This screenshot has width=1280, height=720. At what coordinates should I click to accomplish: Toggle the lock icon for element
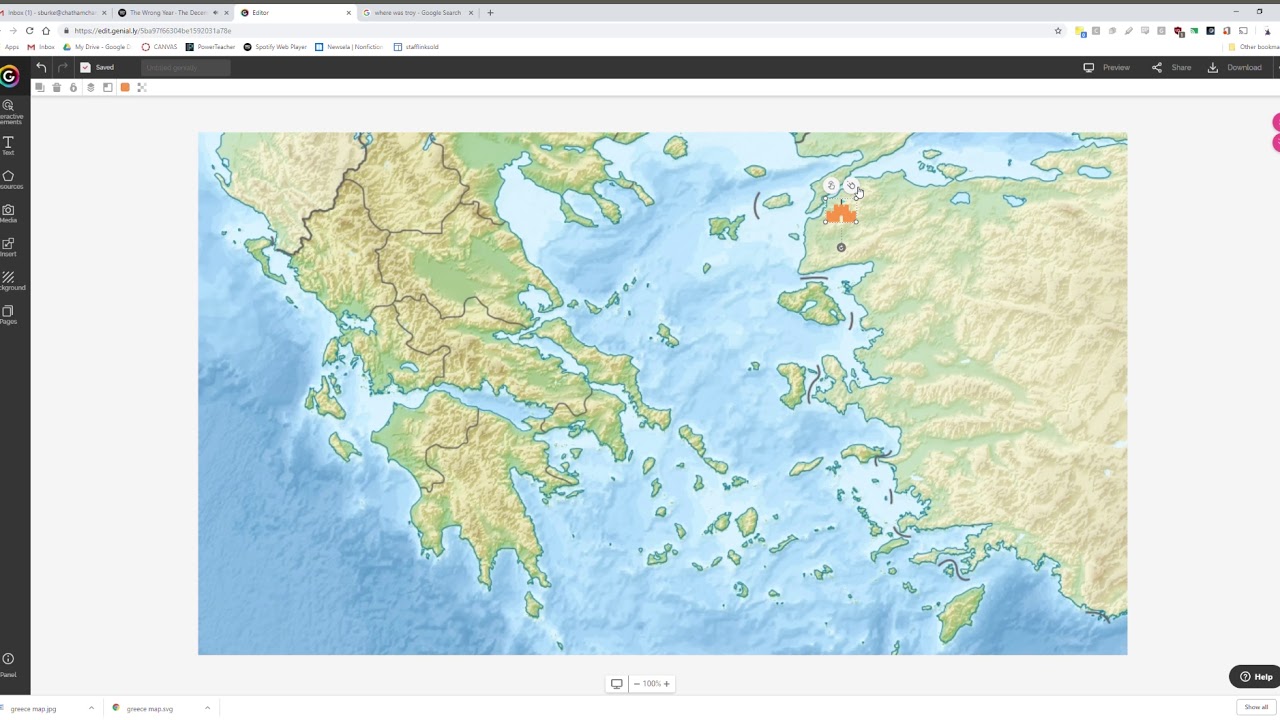(x=73, y=88)
